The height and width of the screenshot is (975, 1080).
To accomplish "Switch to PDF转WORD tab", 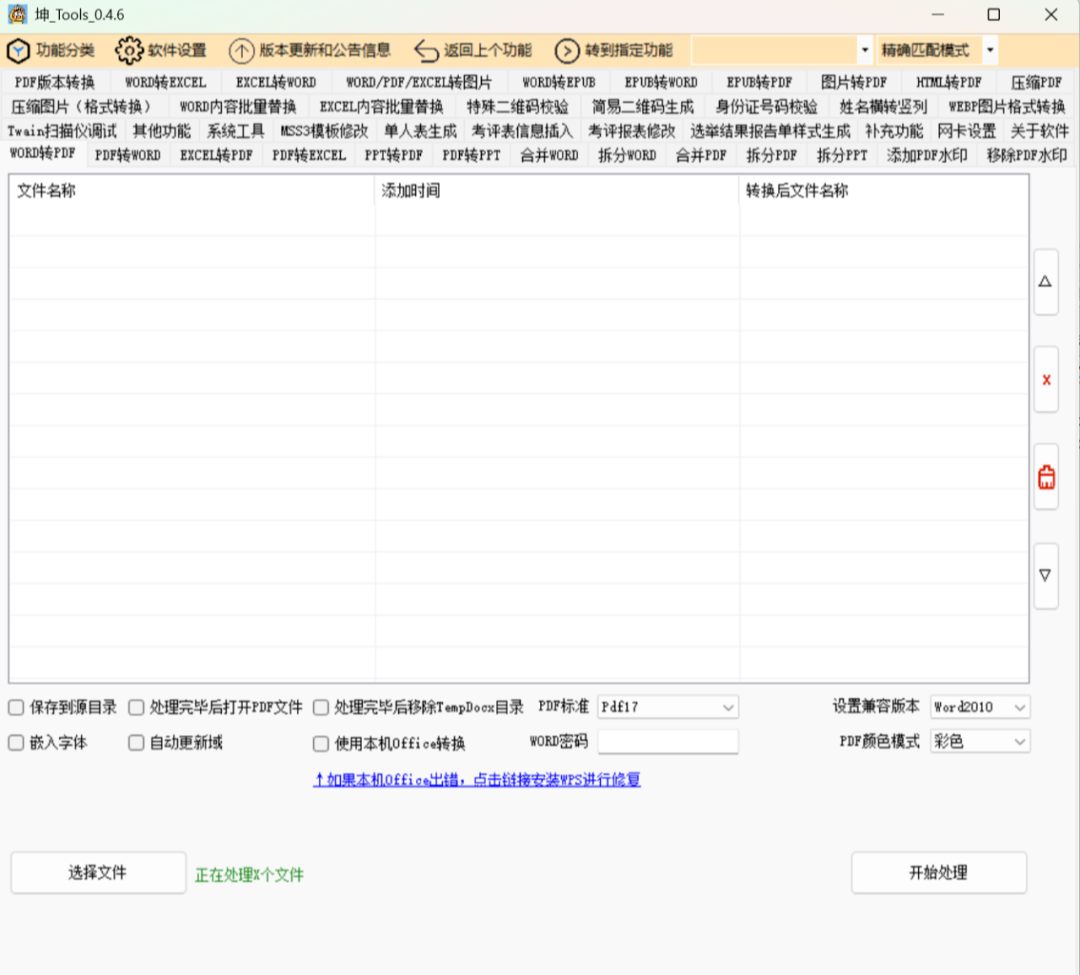I will [x=127, y=156].
